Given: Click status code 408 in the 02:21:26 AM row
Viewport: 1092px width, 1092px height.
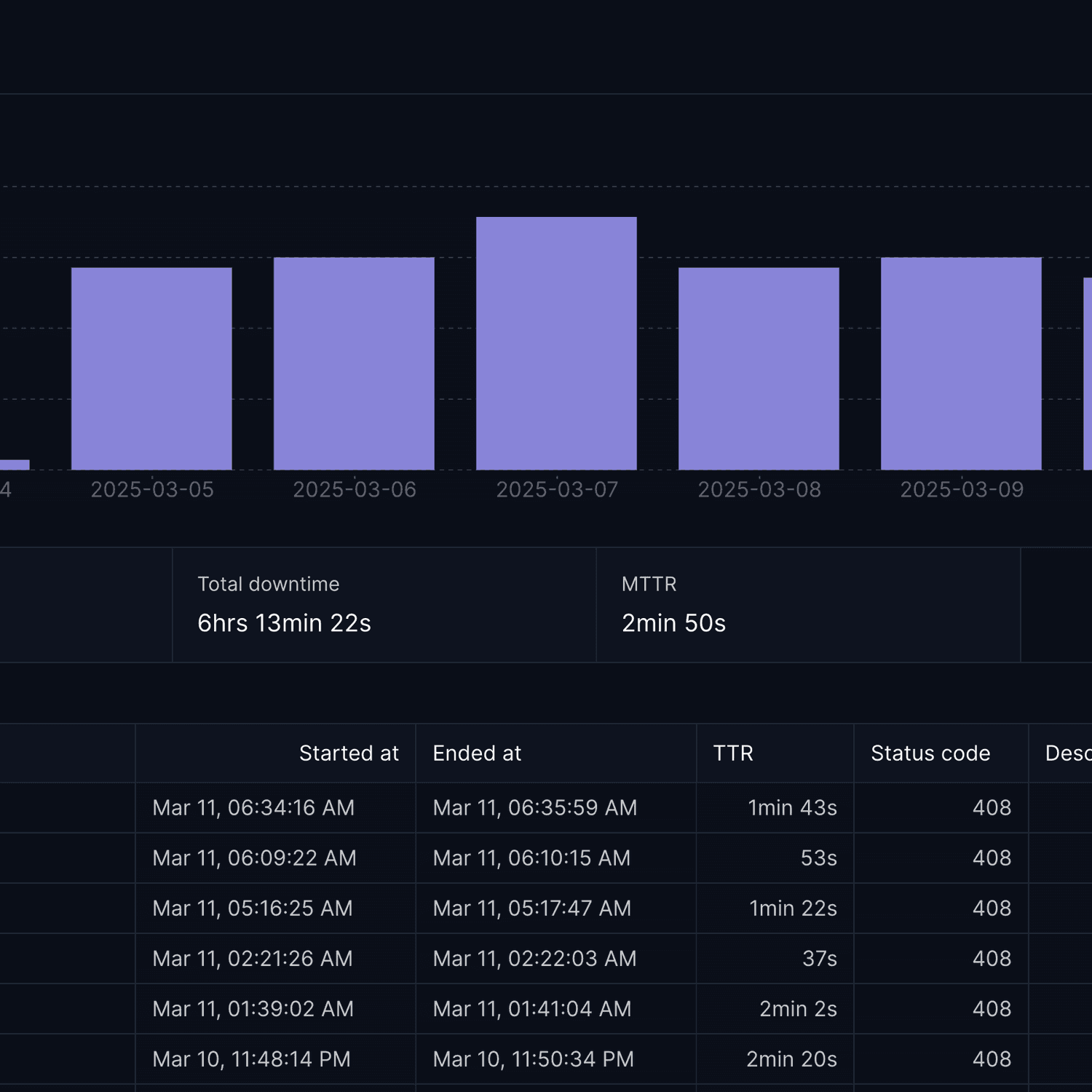Looking at the screenshot, I should pyautogui.click(x=992, y=959).
